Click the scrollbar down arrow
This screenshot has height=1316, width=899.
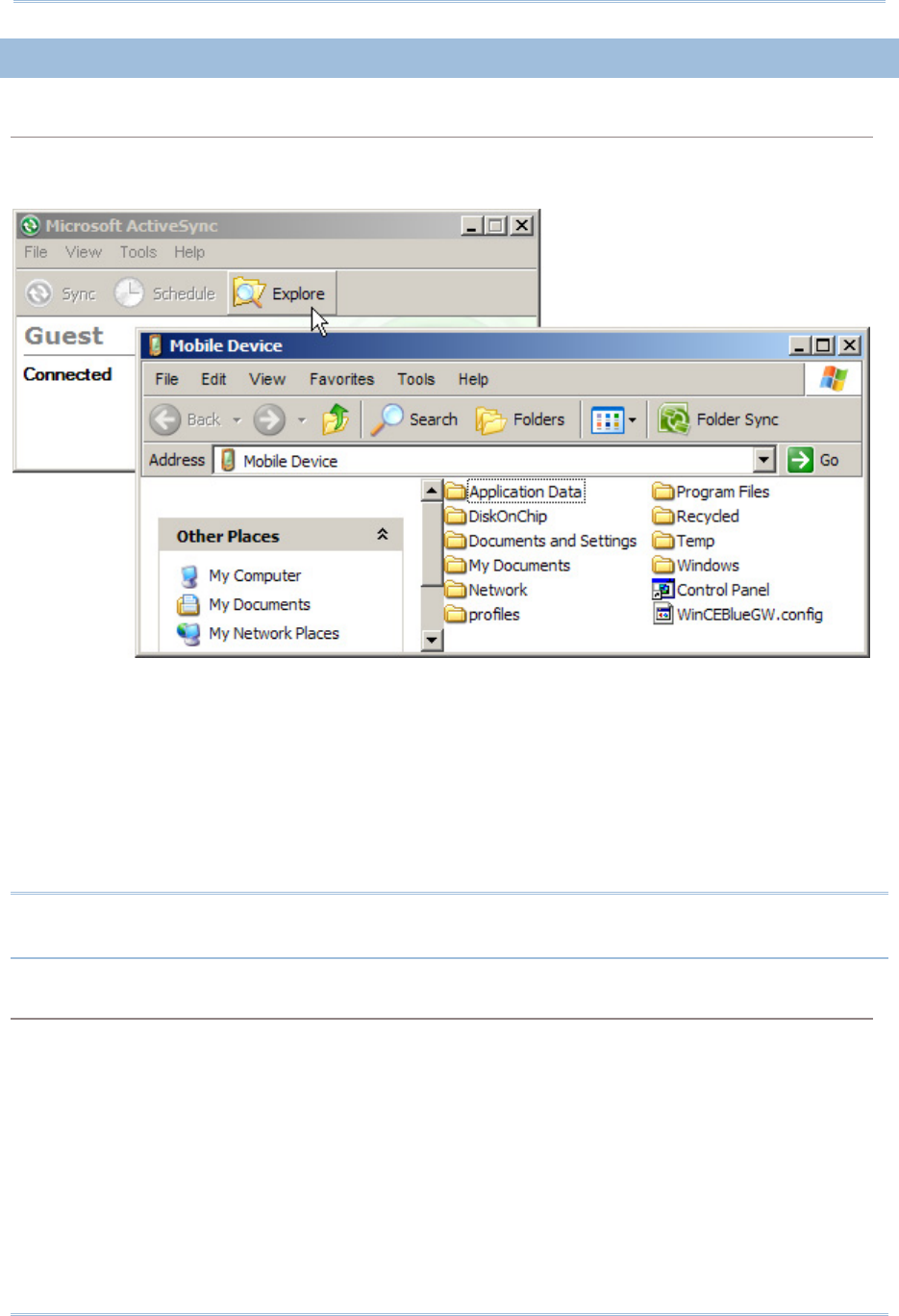click(432, 640)
